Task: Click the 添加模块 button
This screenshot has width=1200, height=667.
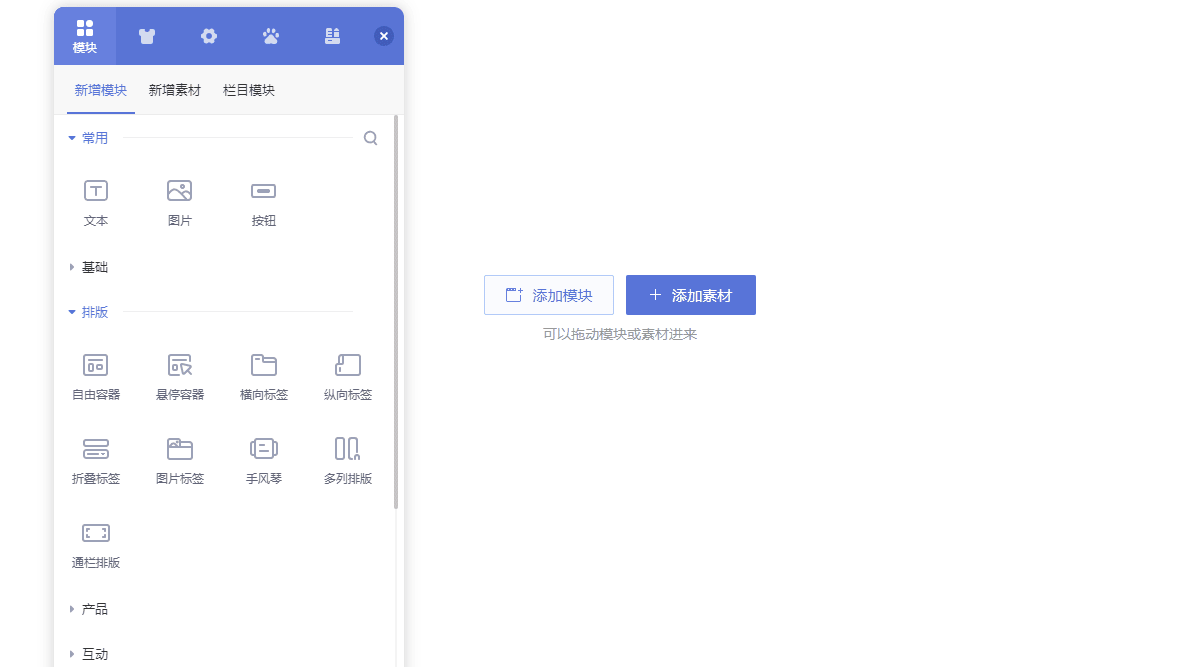Action: point(549,295)
